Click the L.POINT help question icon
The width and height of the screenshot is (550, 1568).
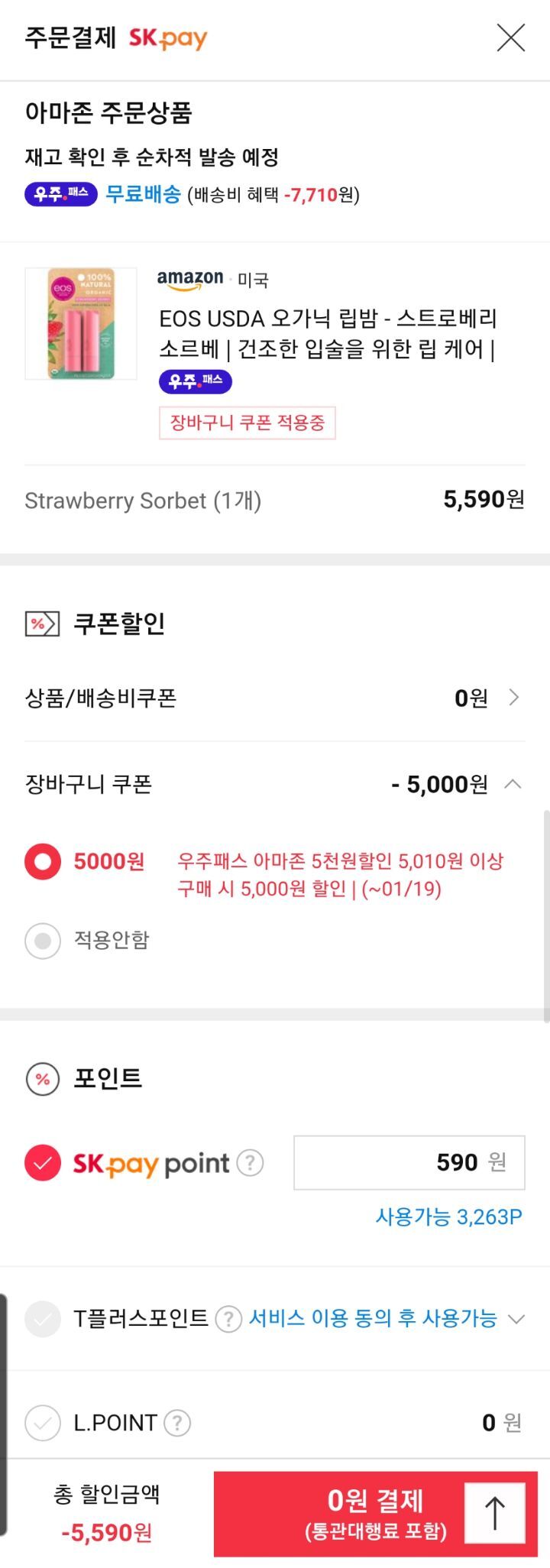point(177,1423)
